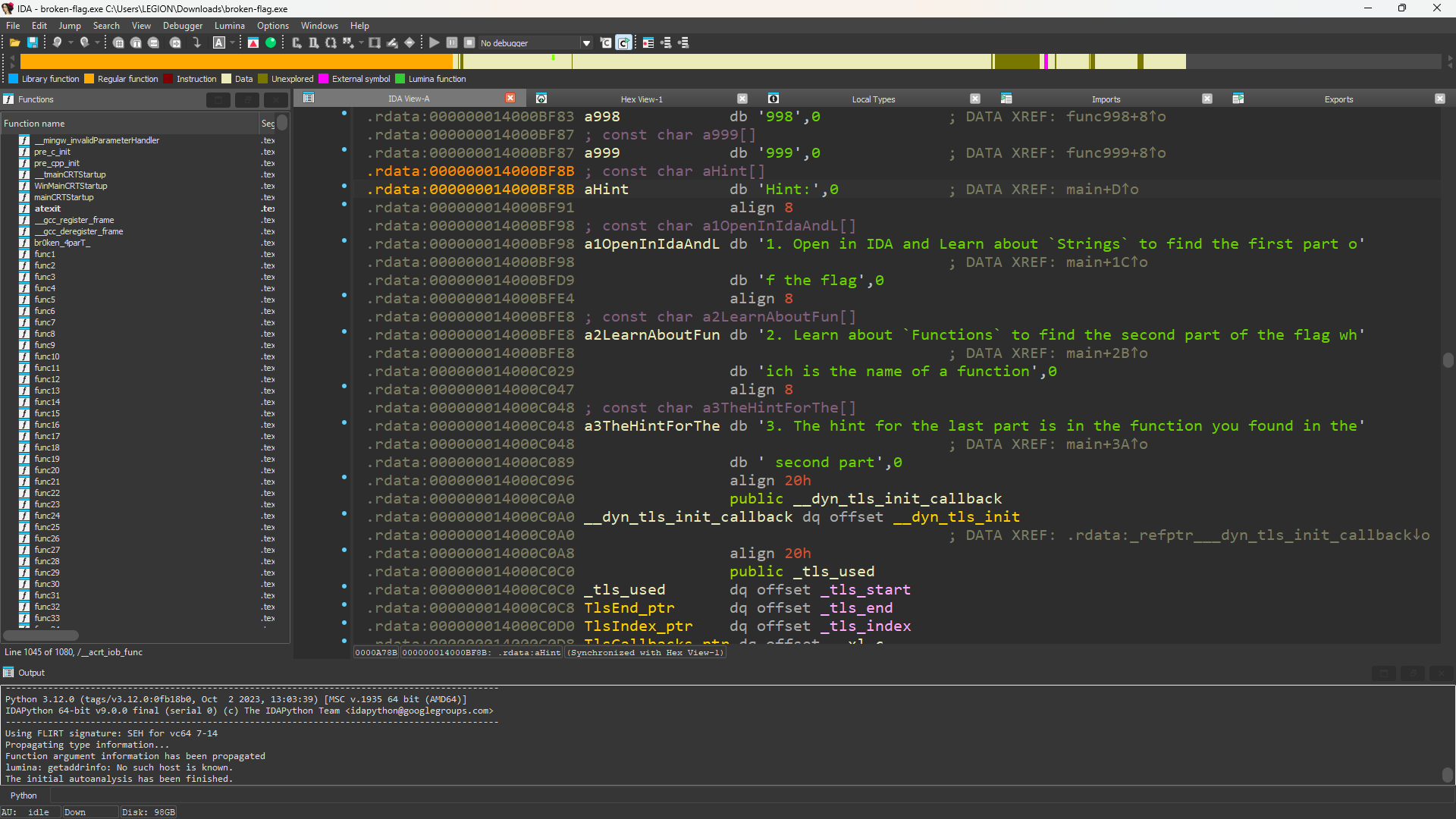1456x819 pixels.
Task: Click the highlighted C pseudocode toolbar icon
Action: click(623, 43)
